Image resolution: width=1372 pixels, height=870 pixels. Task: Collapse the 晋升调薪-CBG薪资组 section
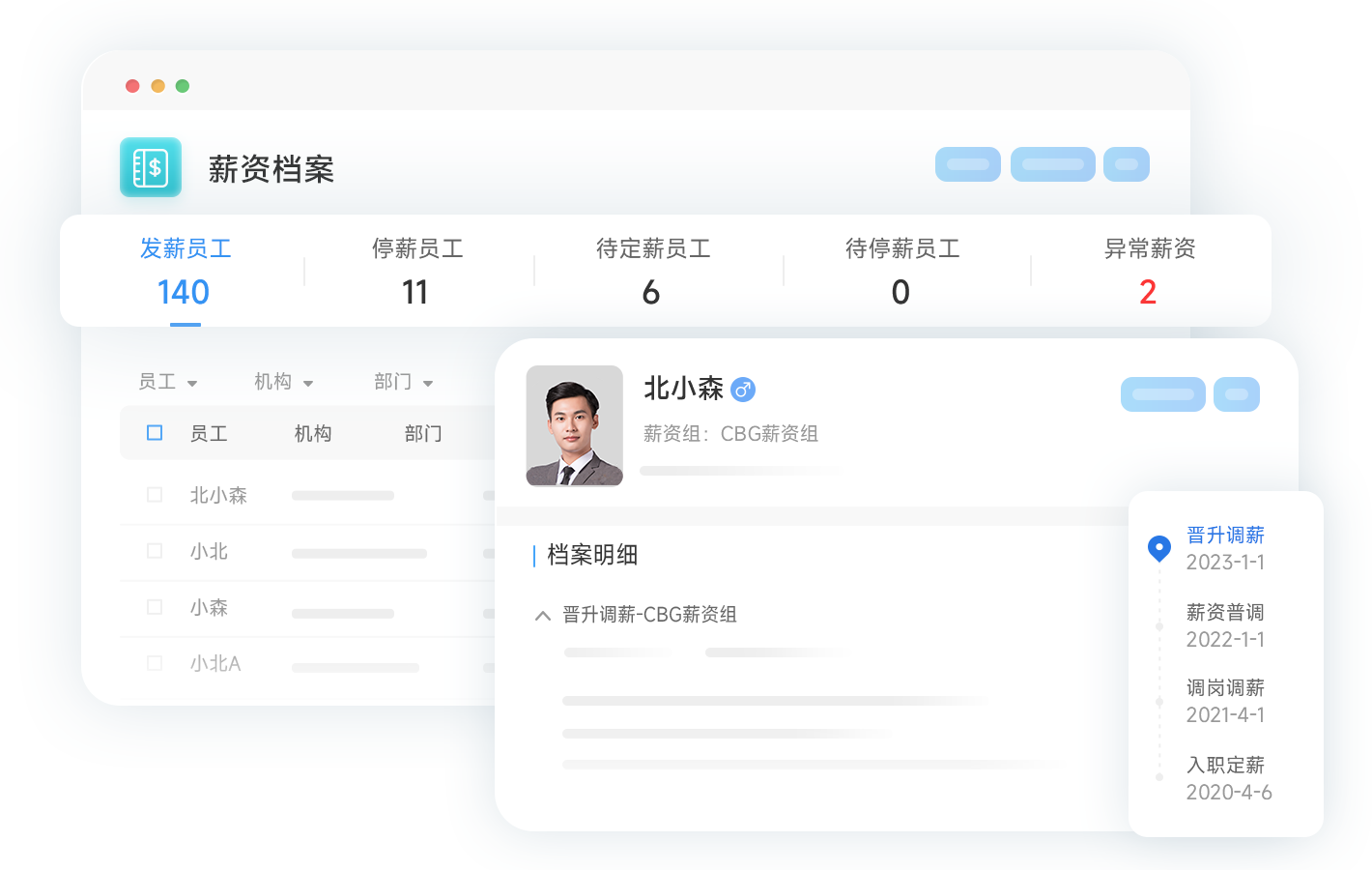[x=543, y=616]
